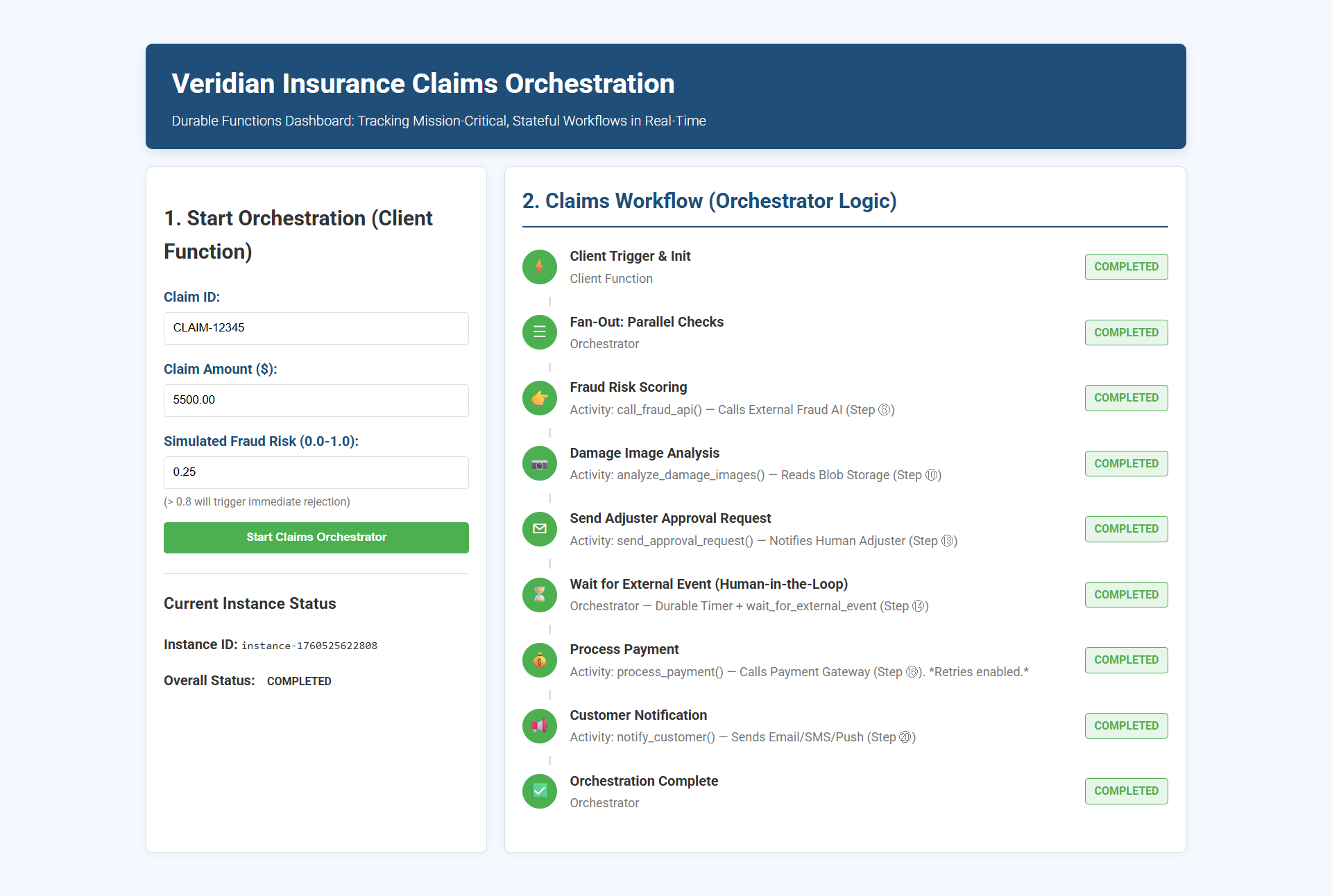
Task: Click the COMPLETED badge for Process Payment
Action: tap(1125, 660)
